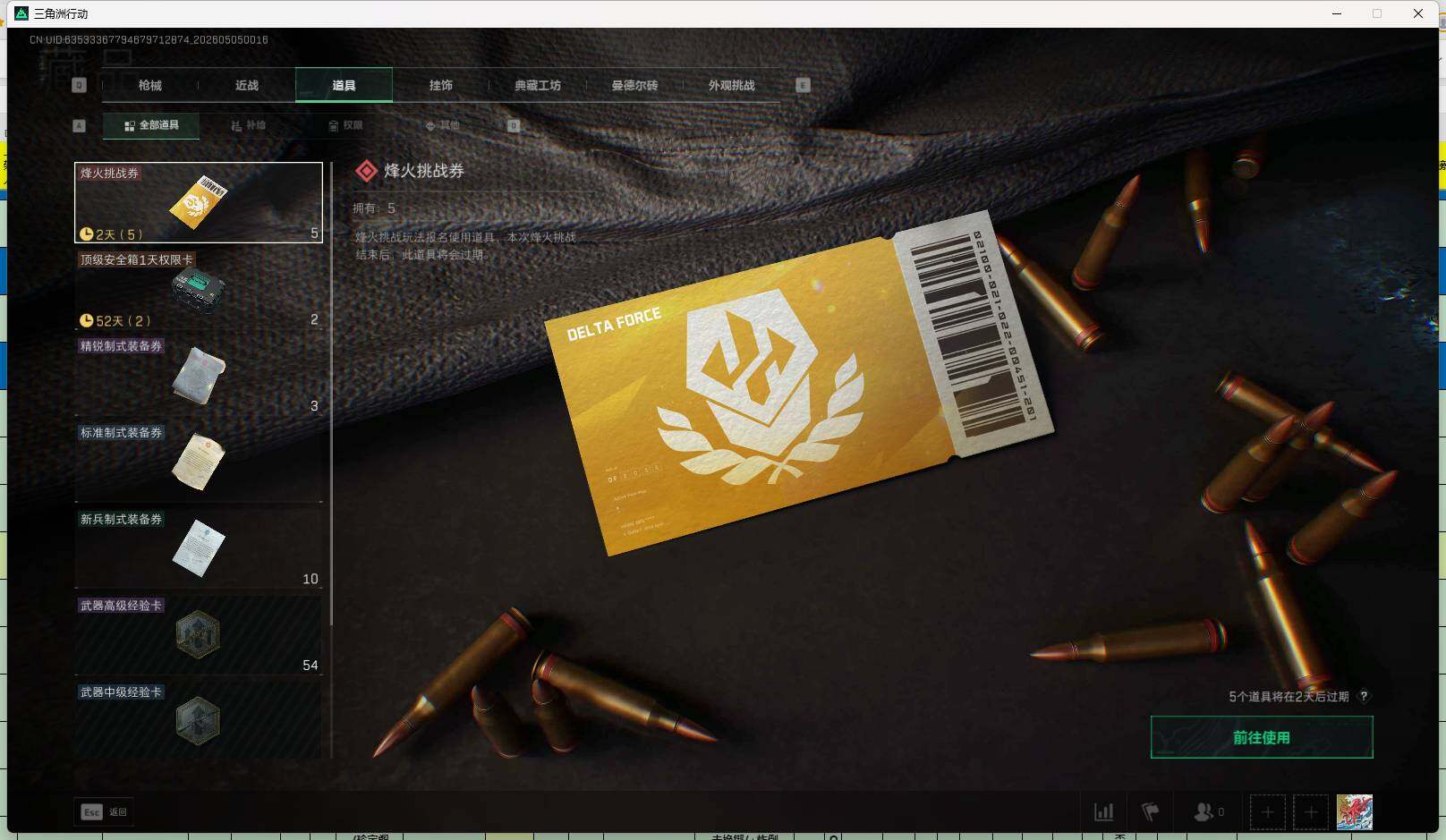The image size is (1446, 840).
Task: Click the 拥有: 5 text
Action: pos(374,208)
